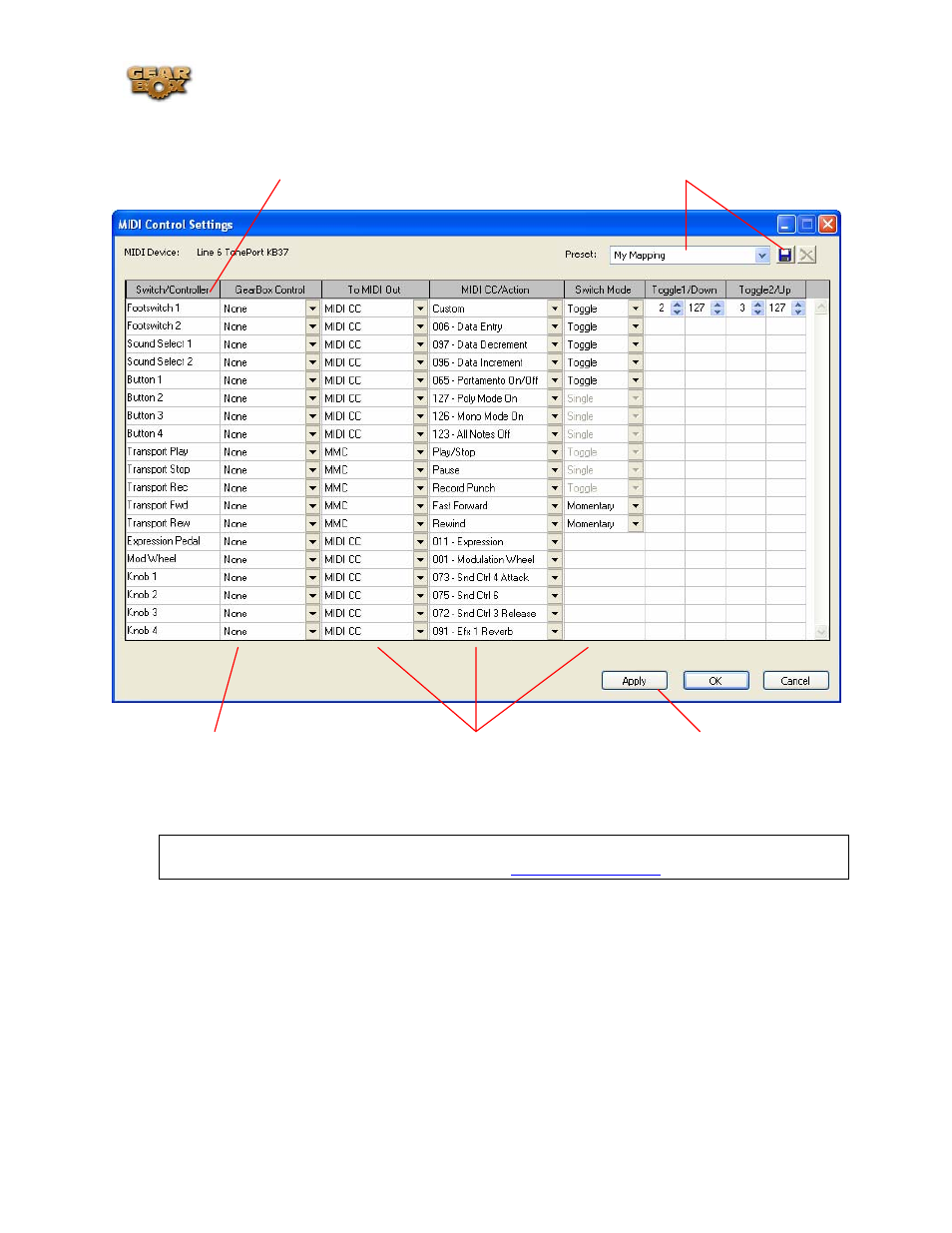This screenshot has height=1233, width=952.
Task: Increase the Toggle1 value 2 stepper
Action: 678,305
